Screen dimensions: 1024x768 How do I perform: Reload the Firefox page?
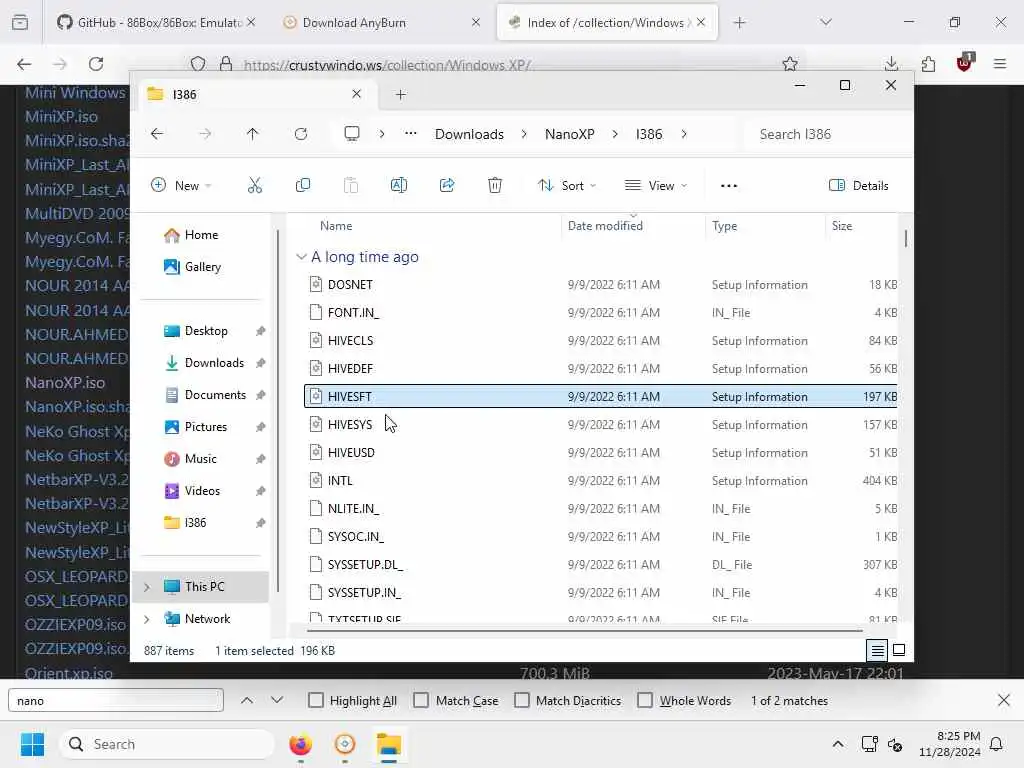click(x=96, y=64)
